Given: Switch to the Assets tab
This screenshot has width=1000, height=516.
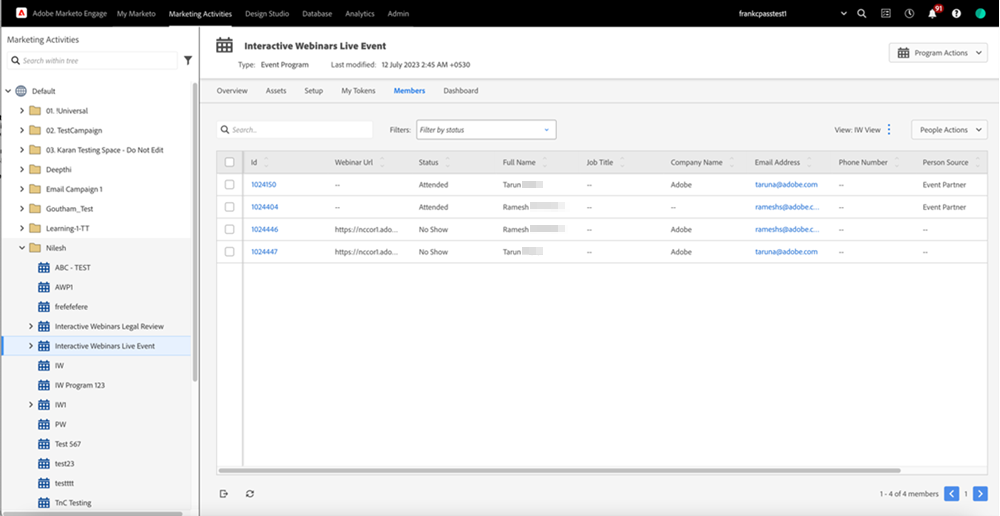Looking at the screenshot, I should 276,91.
